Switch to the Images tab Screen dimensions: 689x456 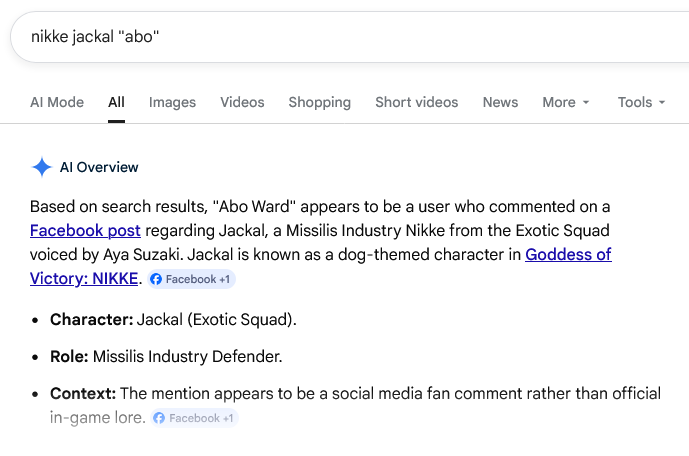pos(172,102)
